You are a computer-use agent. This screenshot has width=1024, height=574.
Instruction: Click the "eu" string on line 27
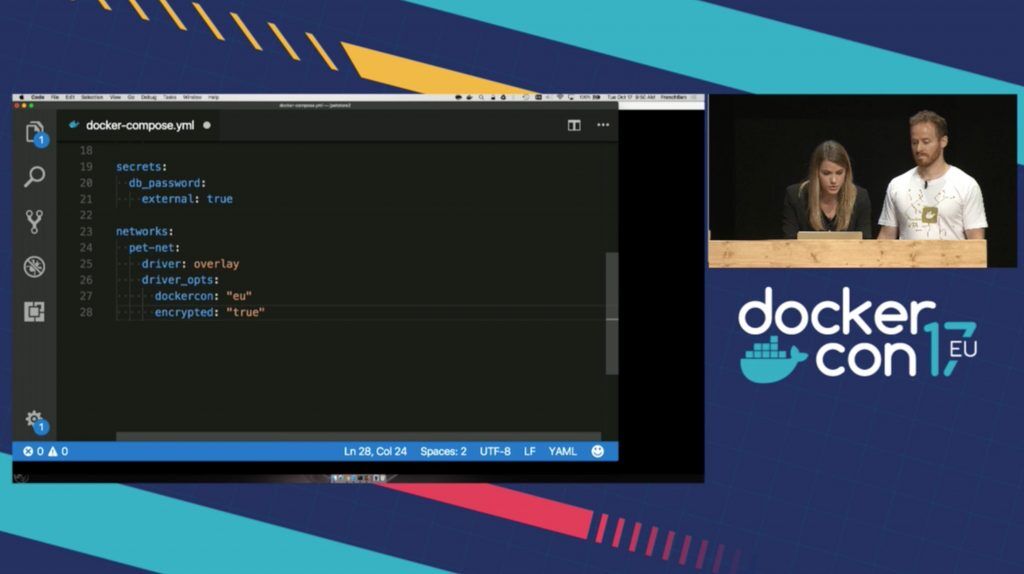click(x=239, y=296)
